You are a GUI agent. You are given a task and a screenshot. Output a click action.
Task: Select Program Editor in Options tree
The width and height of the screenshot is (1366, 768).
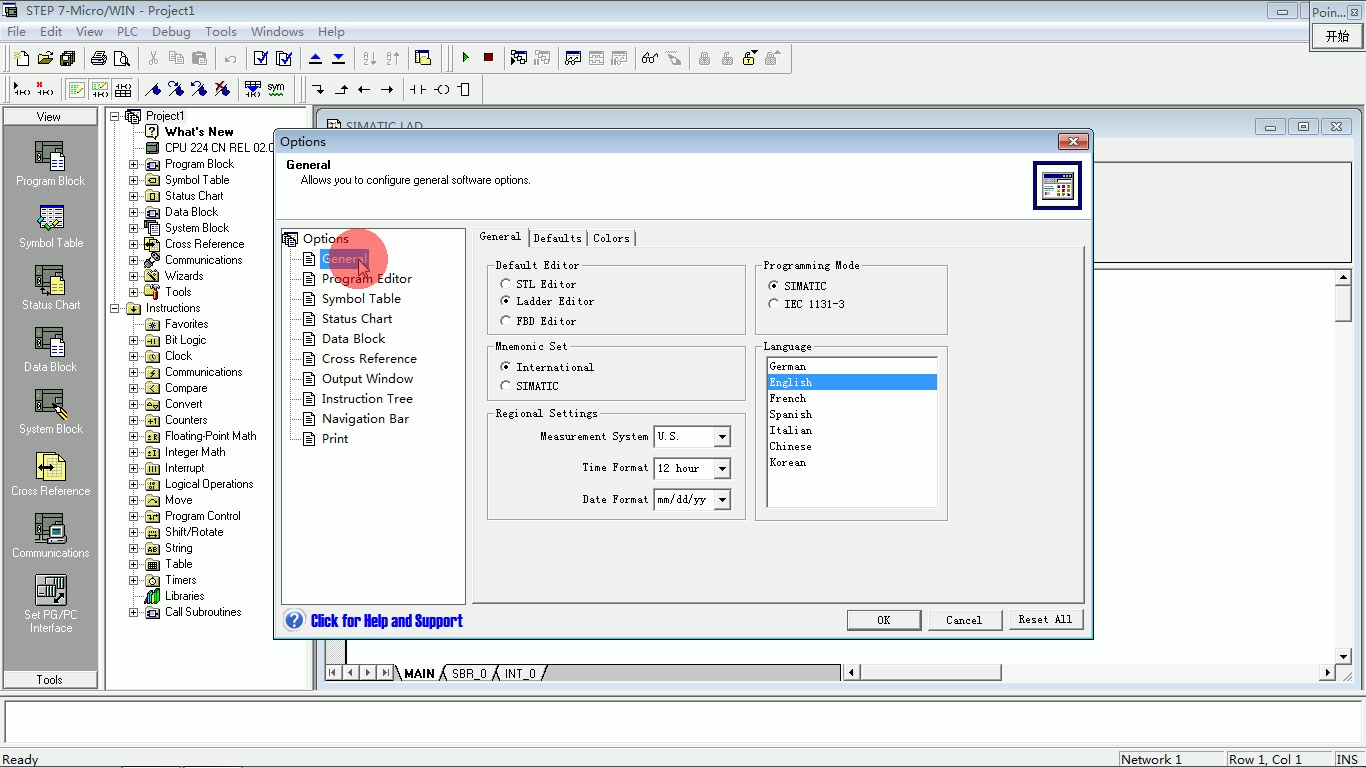[367, 279]
